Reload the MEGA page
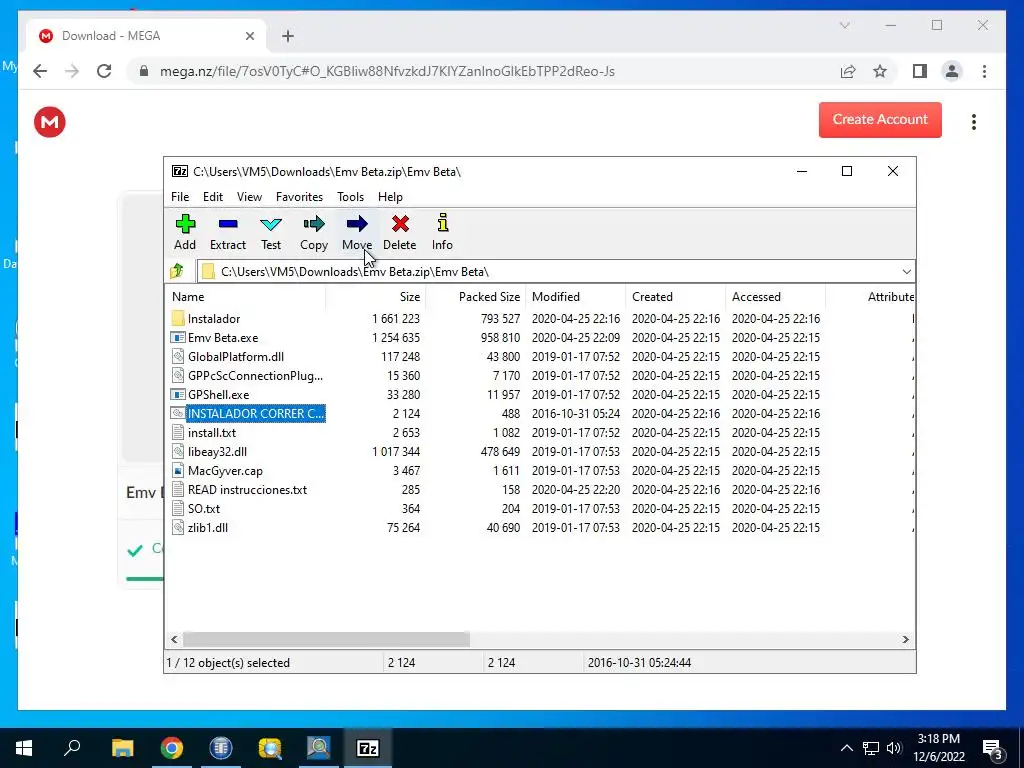The width and height of the screenshot is (1024, 768). pos(104,71)
